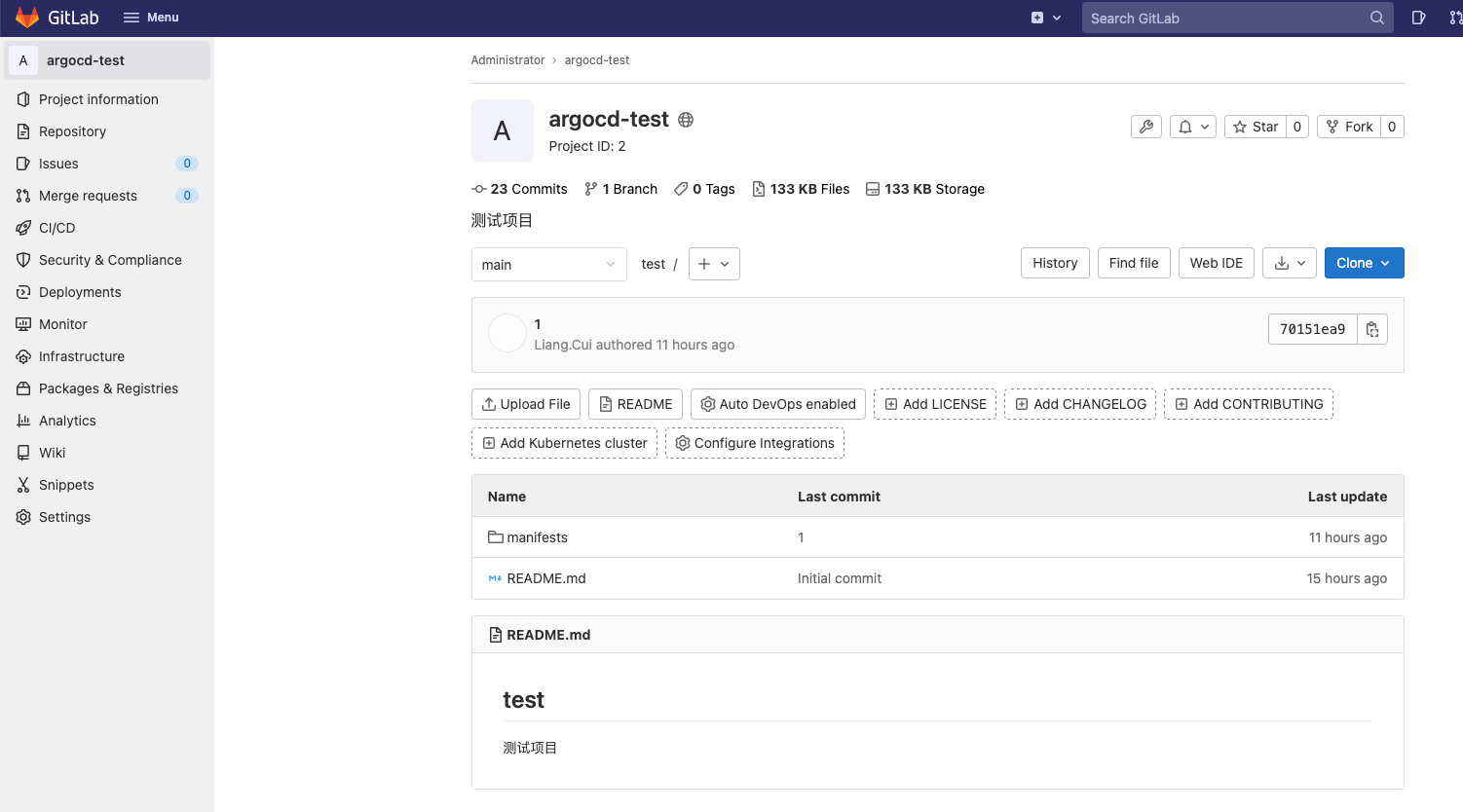
Task: Open the Menu in the top bar
Action: point(151,18)
